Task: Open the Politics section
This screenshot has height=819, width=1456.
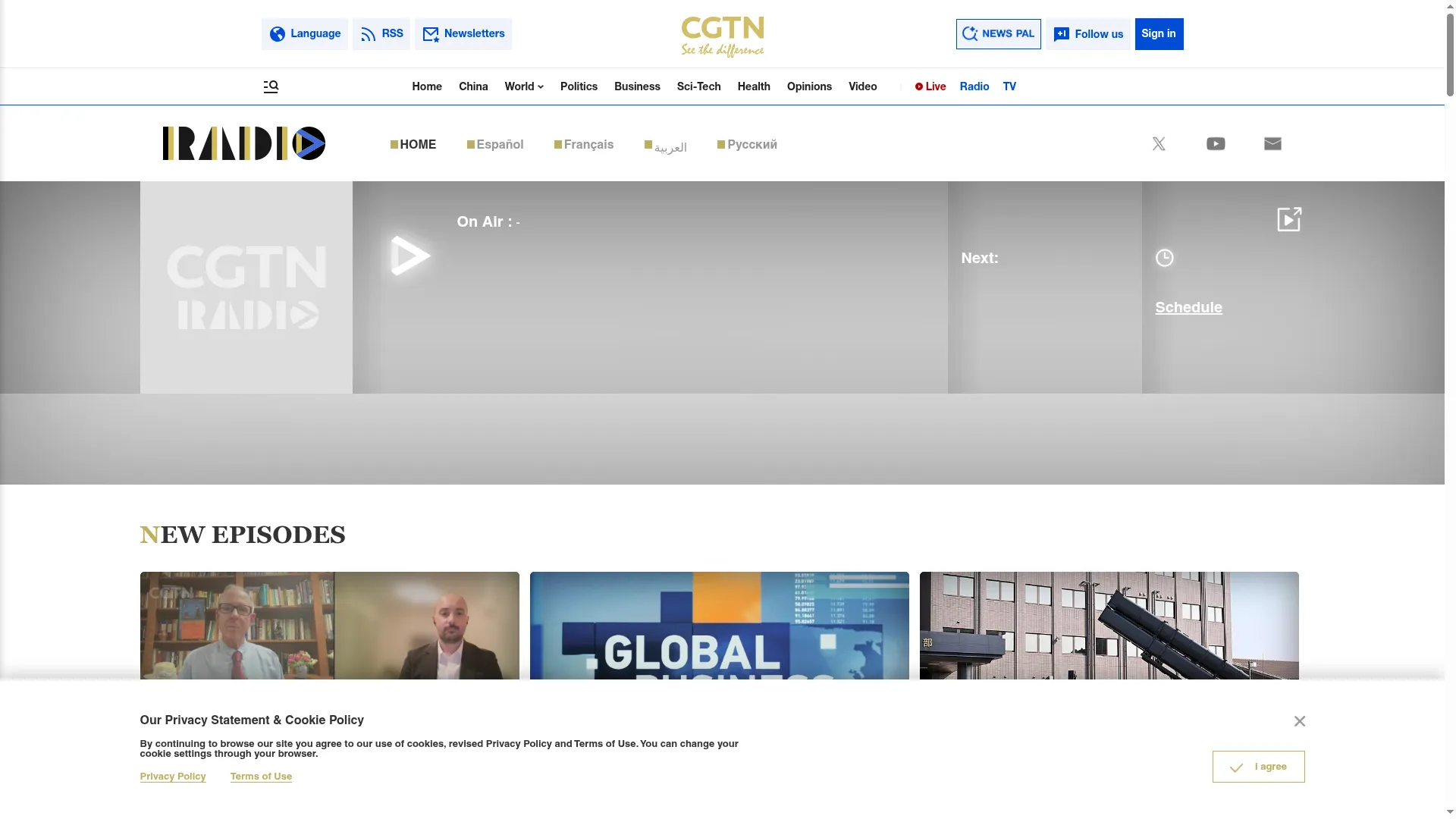Action: 579,86
